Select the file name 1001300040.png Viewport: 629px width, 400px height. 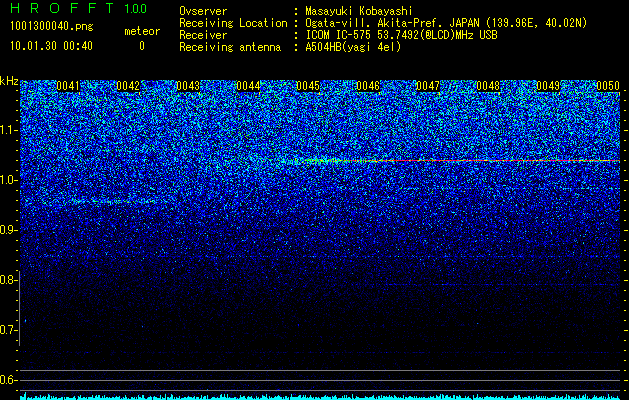[x=52, y=26]
